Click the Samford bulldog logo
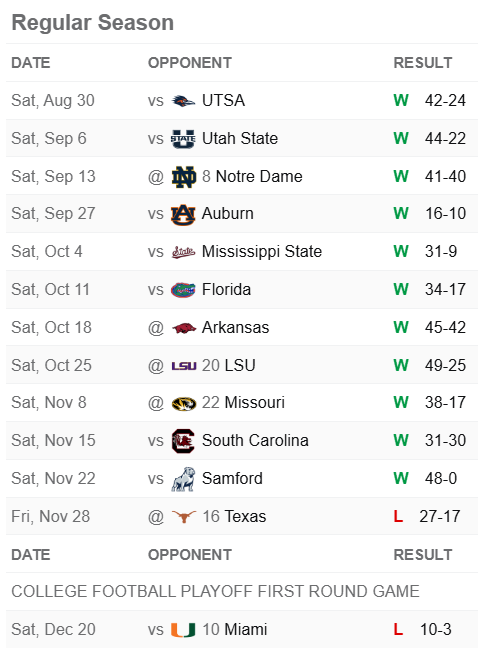The image size is (478, 648). coord(183,479)
